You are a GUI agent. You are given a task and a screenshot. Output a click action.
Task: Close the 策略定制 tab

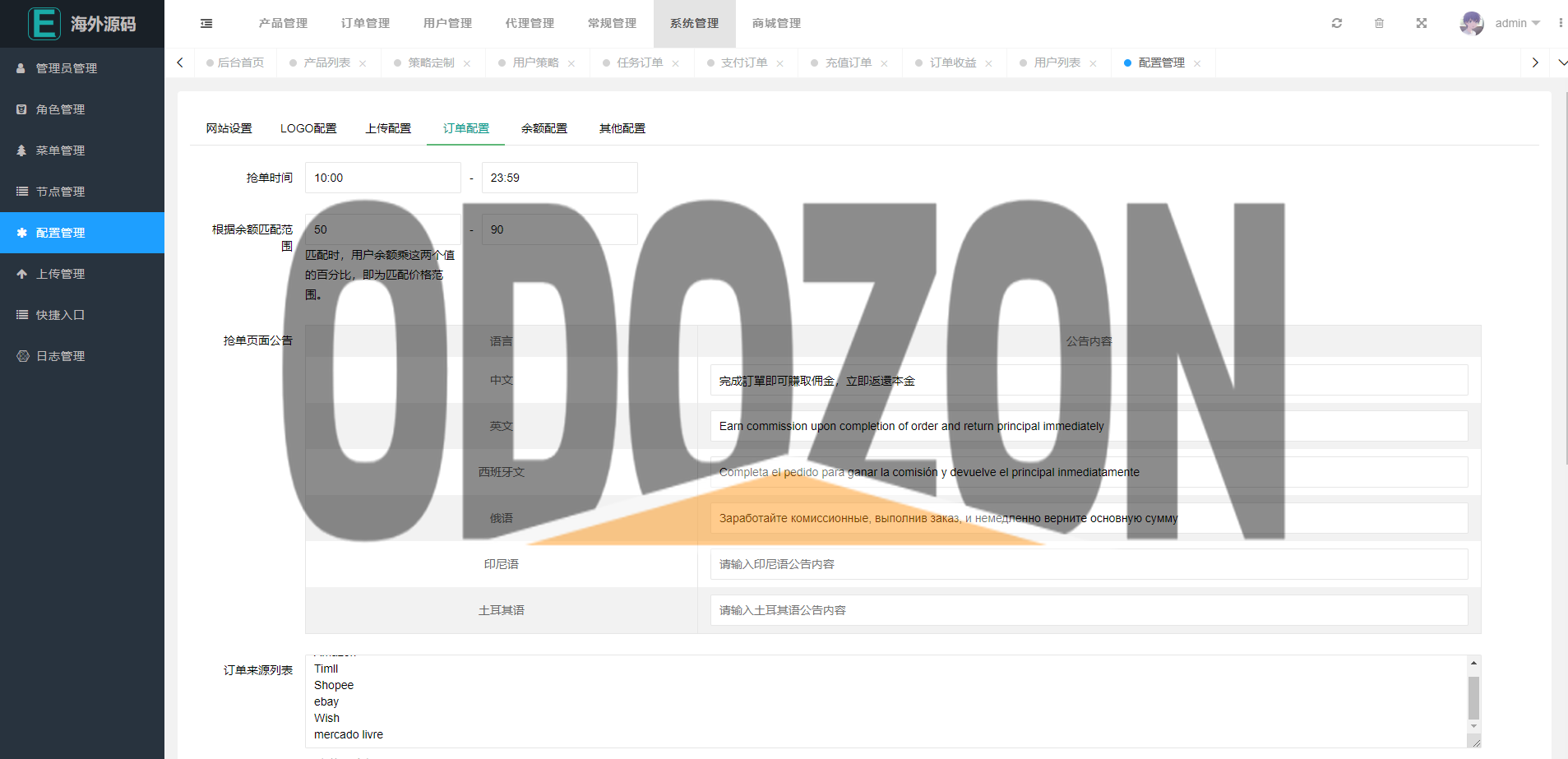pos(467,63)
